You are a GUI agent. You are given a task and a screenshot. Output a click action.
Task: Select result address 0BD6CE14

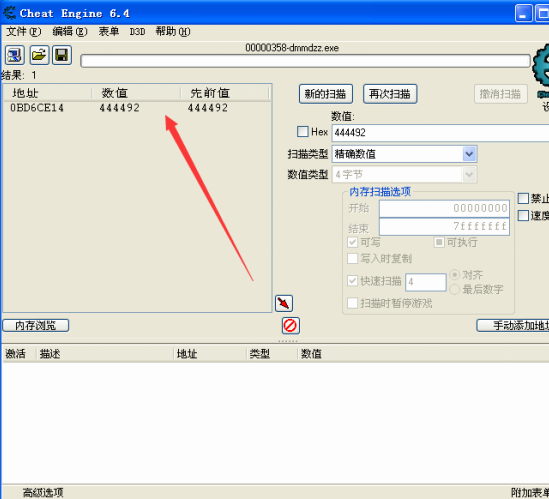click(37, 108)
